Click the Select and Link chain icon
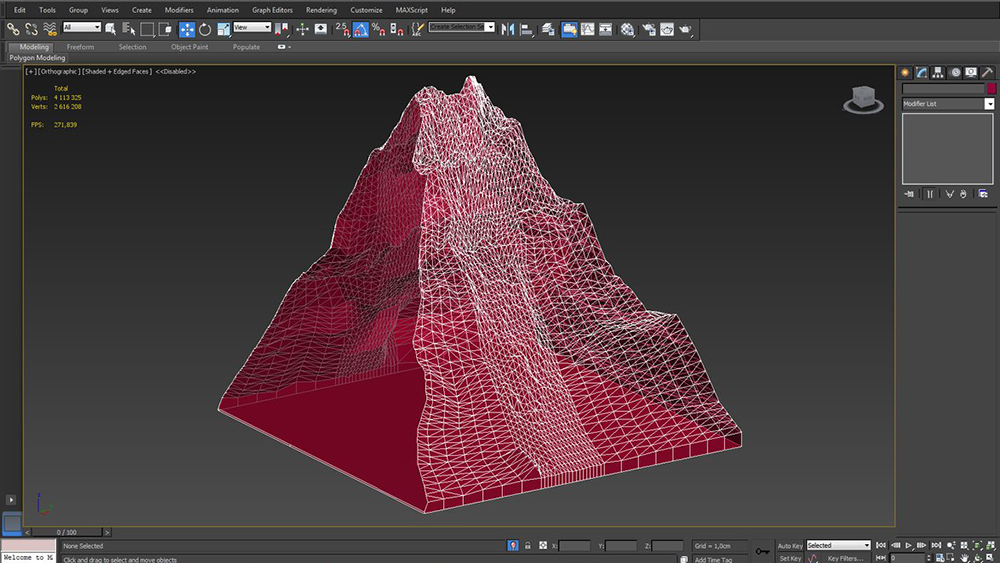The image size is (1000, 563). [x=13, y=29]
